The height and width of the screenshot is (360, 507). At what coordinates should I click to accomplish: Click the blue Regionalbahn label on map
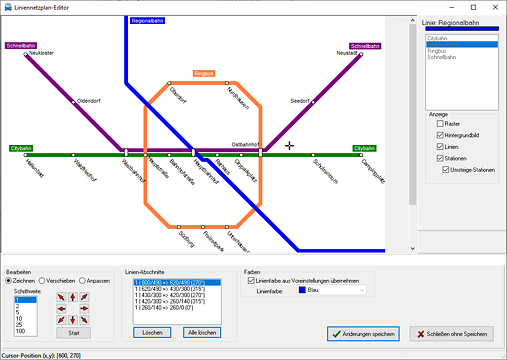click(x=147, y=21)
